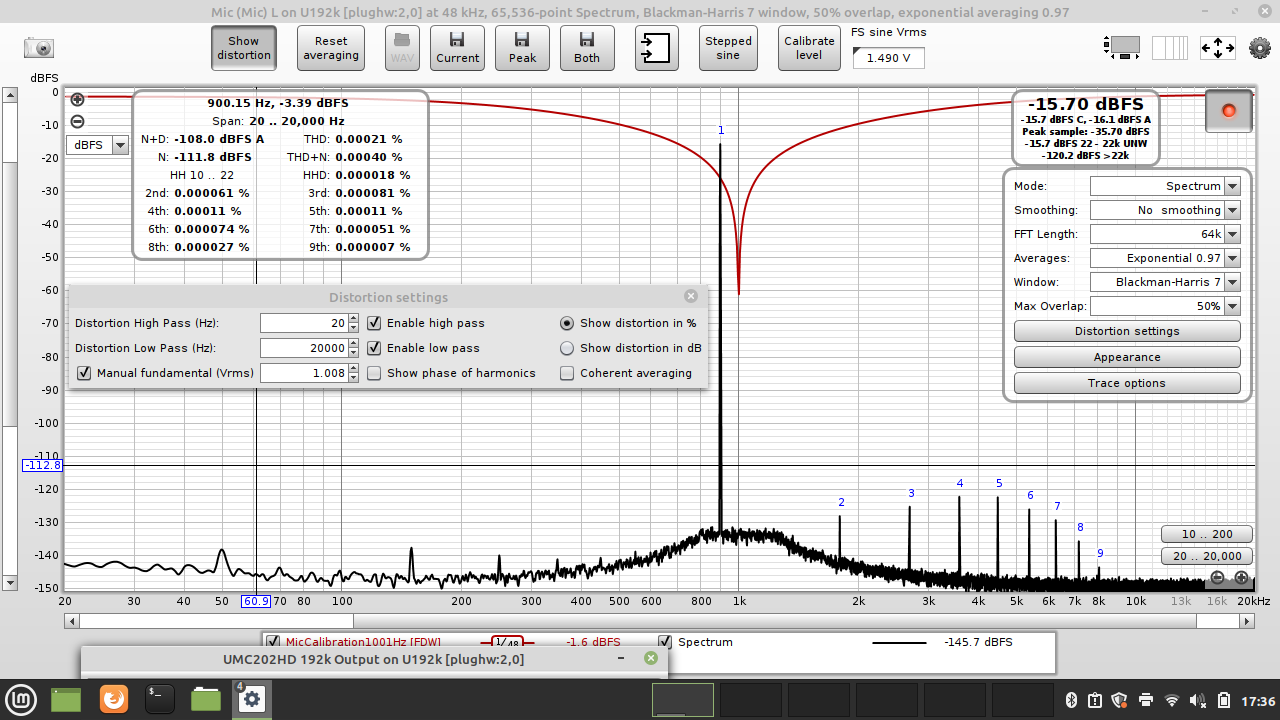Viewport: 1280px width, 720px height.
Task: Uncheck Manual fundamental checkbox
Action: click(x=84, y=373)
